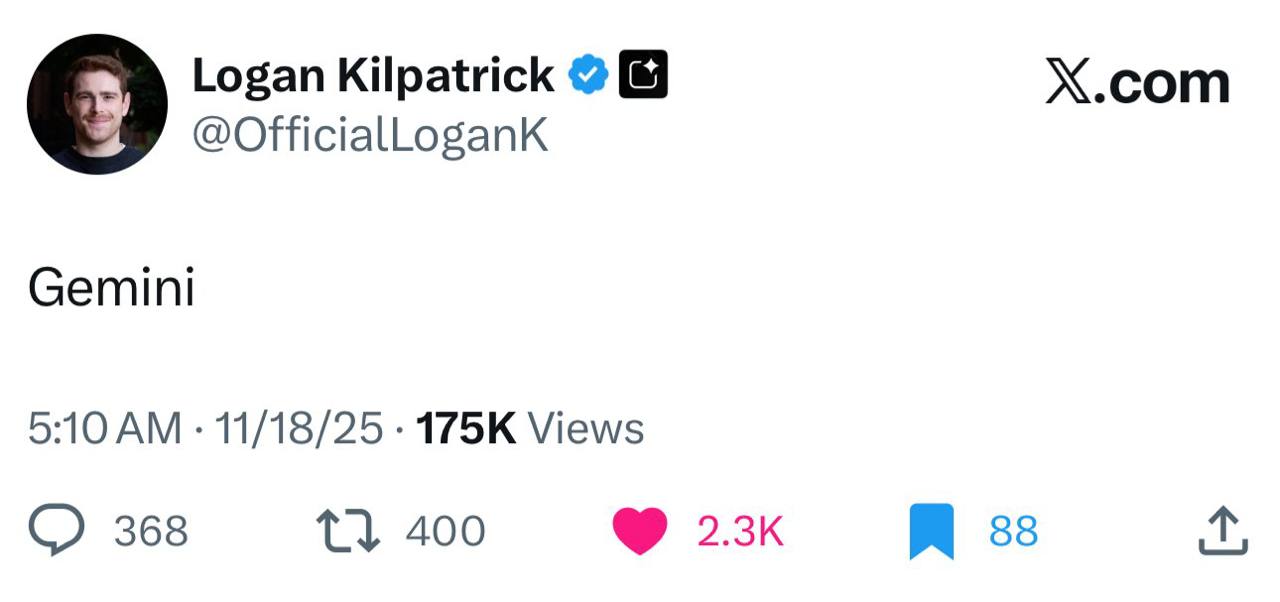Click the 11/18/25 post date
The height and width of the screenshot is (602, 1280).
pyautogui.click(x=298, y=429)
